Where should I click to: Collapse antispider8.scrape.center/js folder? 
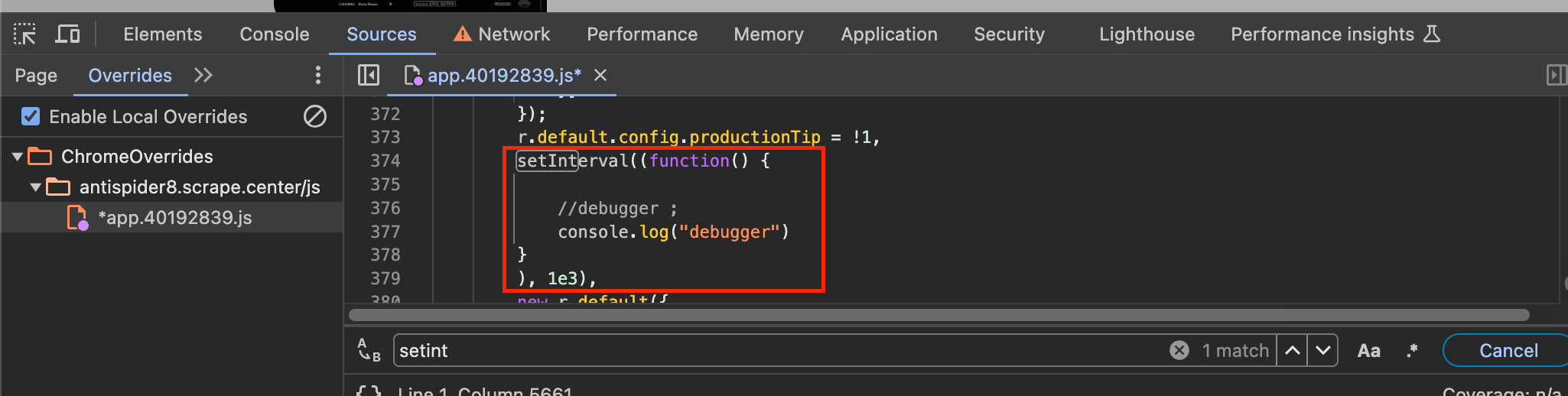click(x=35, y=187)
